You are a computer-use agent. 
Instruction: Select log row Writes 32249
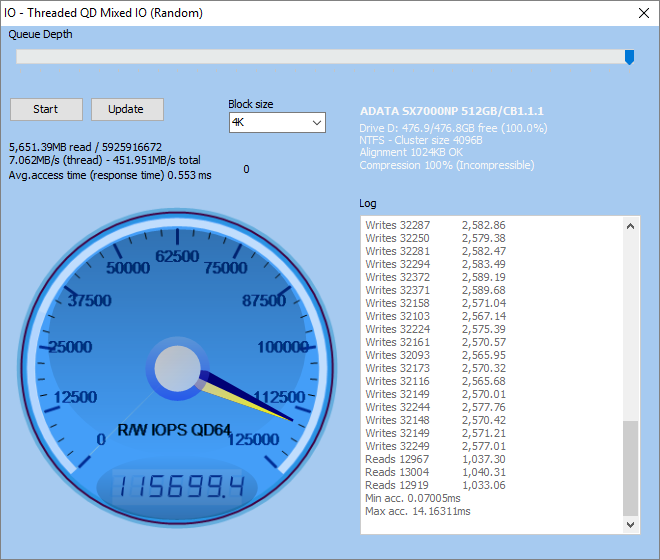tap(435, 446)
